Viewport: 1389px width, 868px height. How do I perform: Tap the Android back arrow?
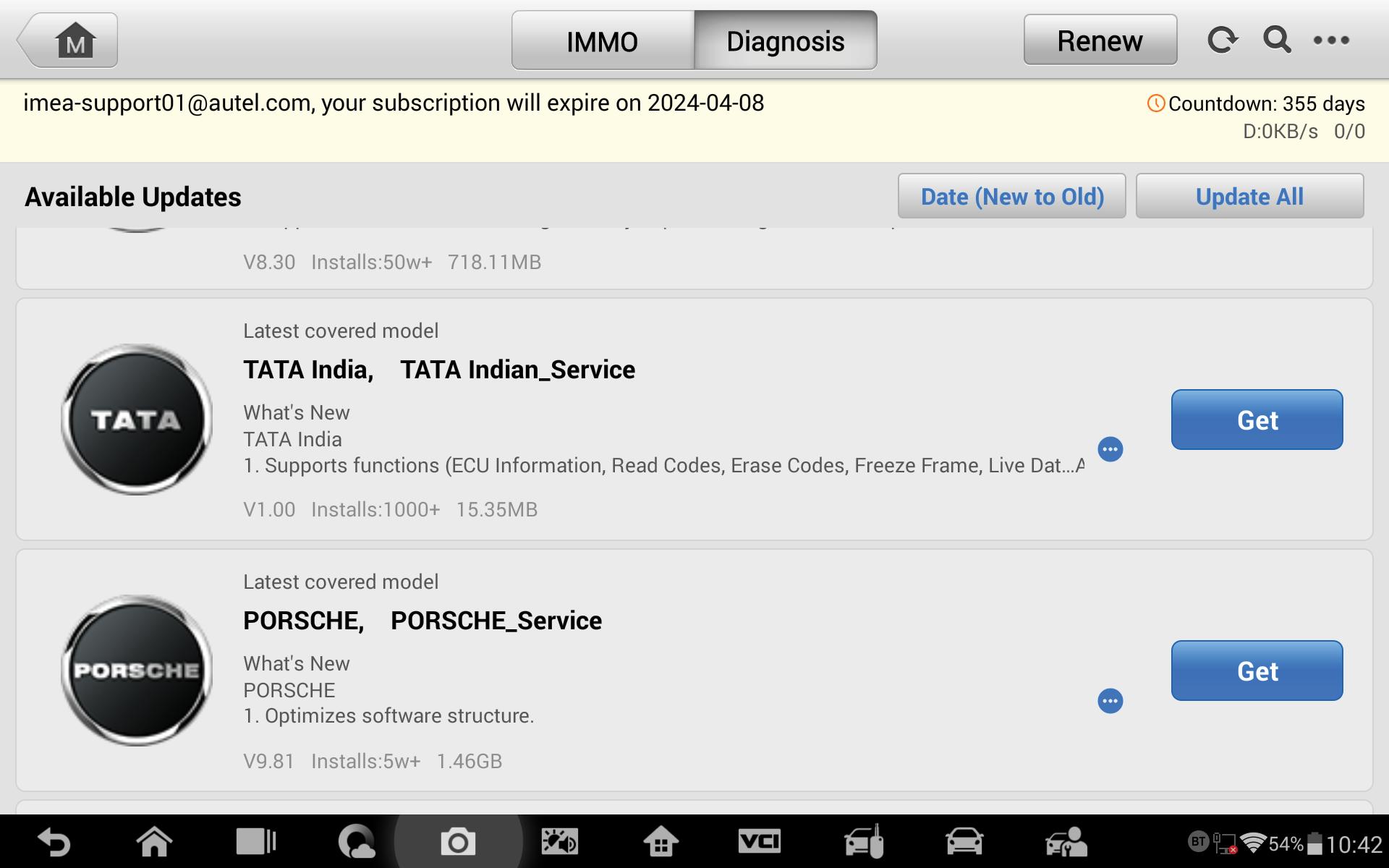click(54, 842)
